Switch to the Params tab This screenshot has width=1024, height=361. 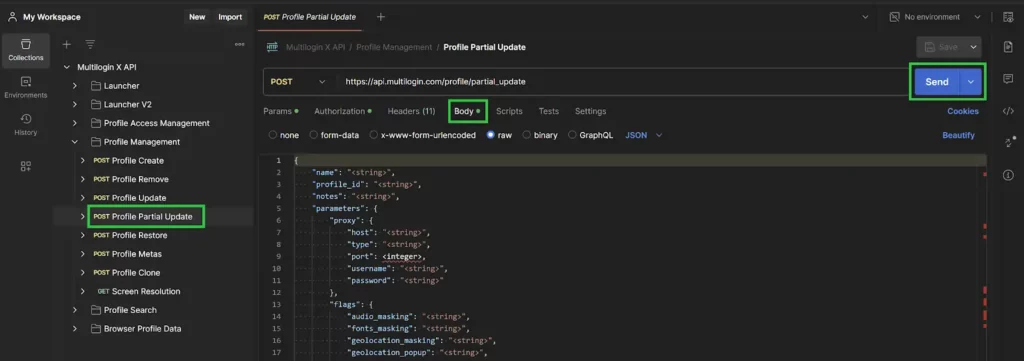pos(280,111)
